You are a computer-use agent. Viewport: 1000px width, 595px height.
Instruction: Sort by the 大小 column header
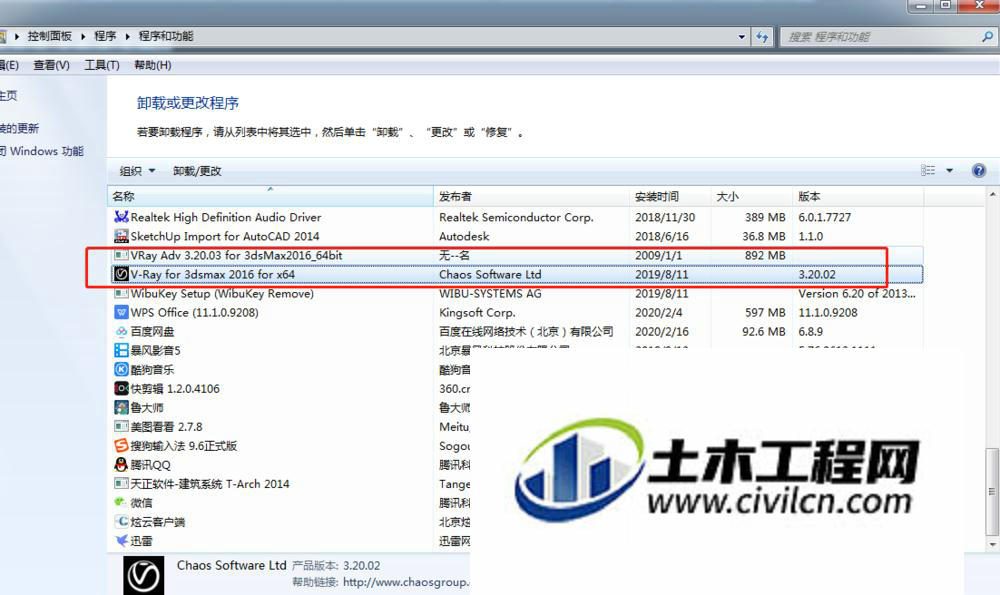(x=751, y=196)
